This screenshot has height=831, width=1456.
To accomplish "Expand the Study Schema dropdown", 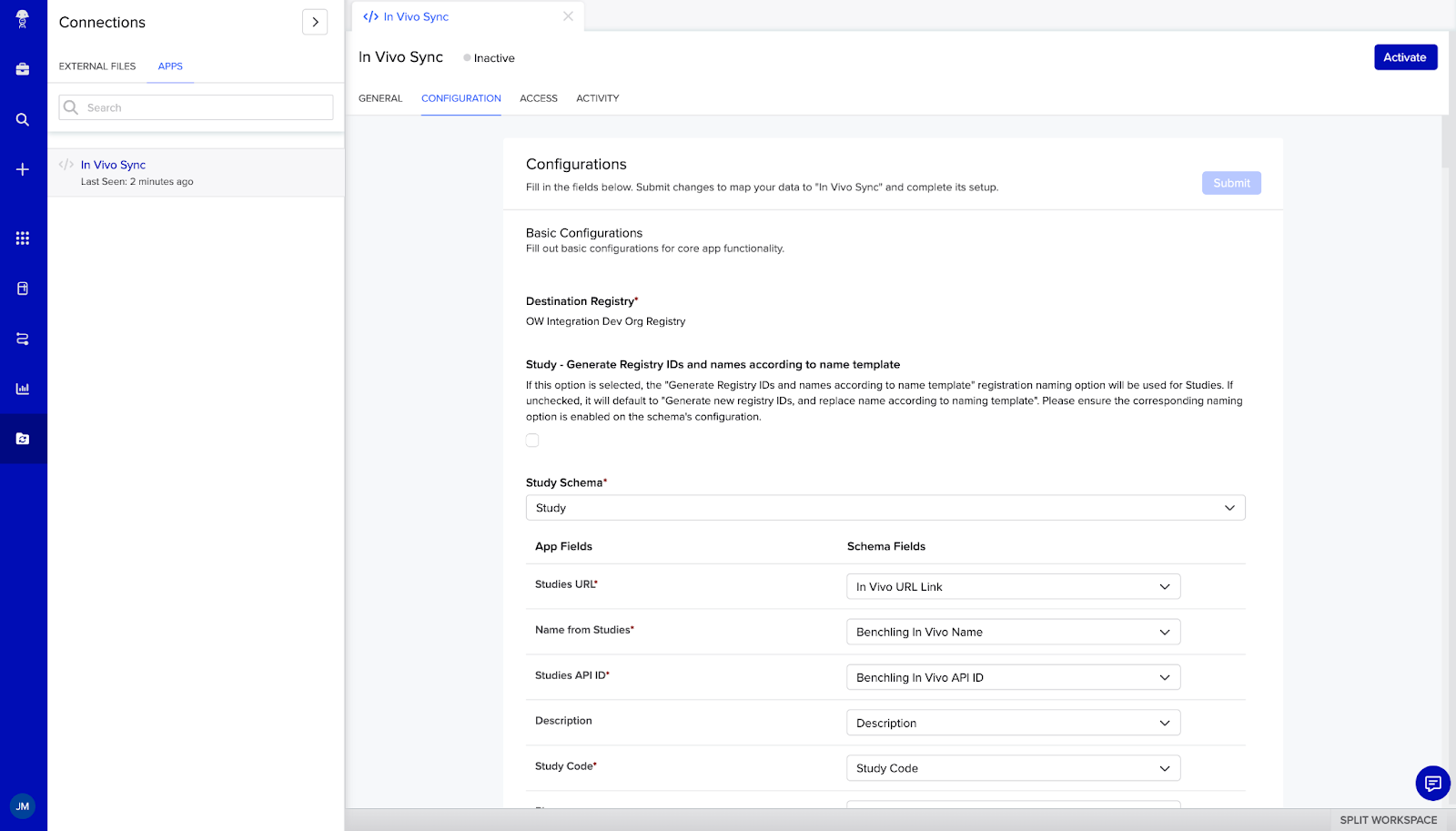I will (x=885, y=508).
